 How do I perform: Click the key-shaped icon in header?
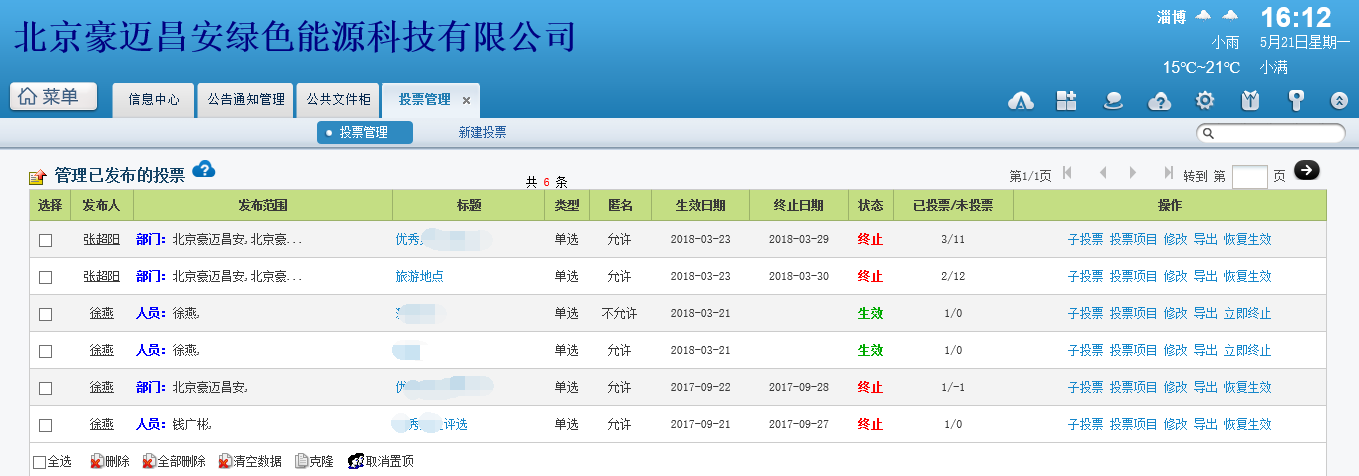coord(1296,100)
